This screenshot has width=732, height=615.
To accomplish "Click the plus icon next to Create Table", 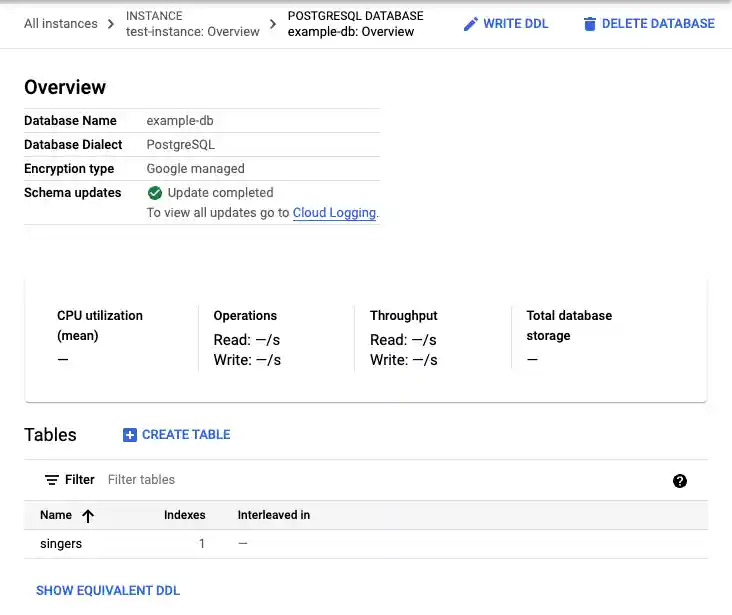I will [x=130, y=435].
